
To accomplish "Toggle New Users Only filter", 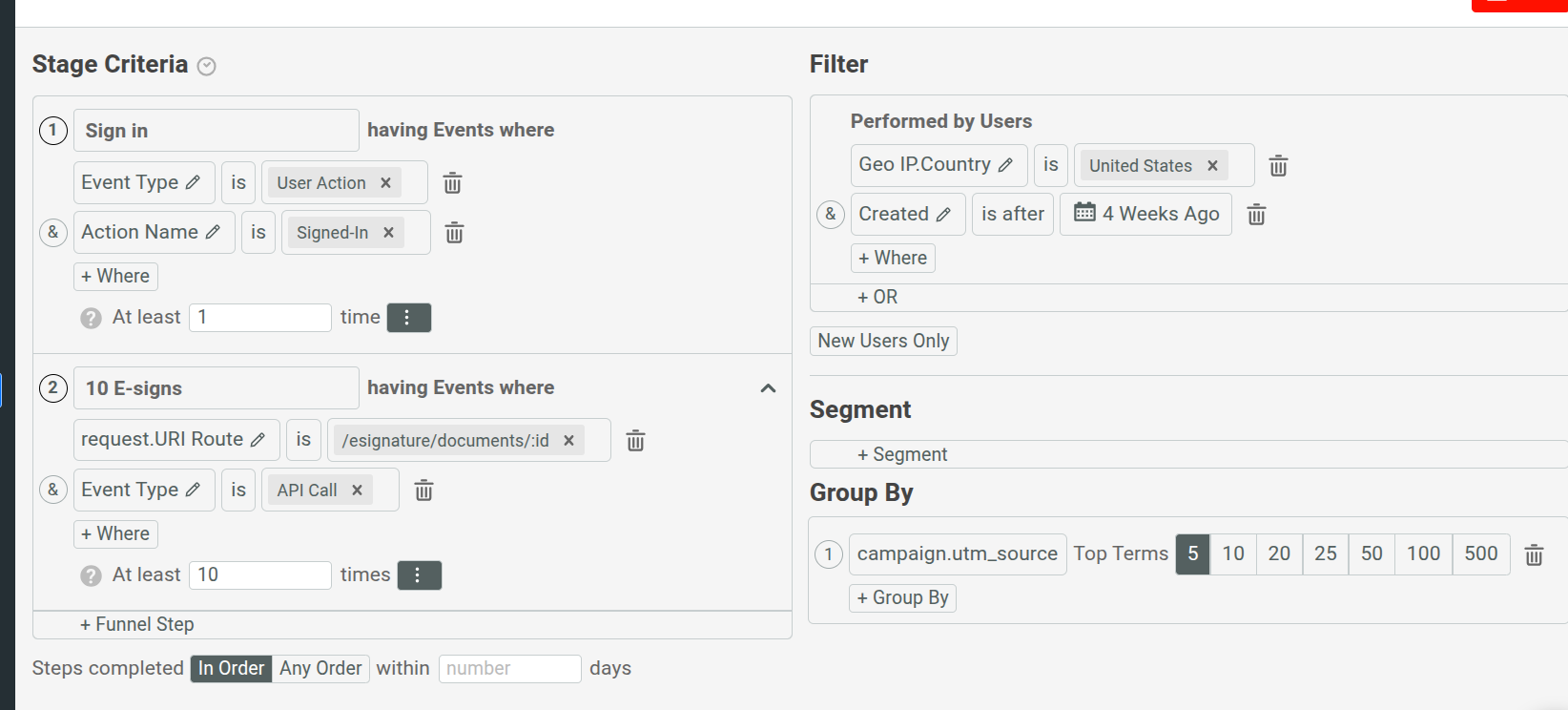I will click(x=883, y=341).
